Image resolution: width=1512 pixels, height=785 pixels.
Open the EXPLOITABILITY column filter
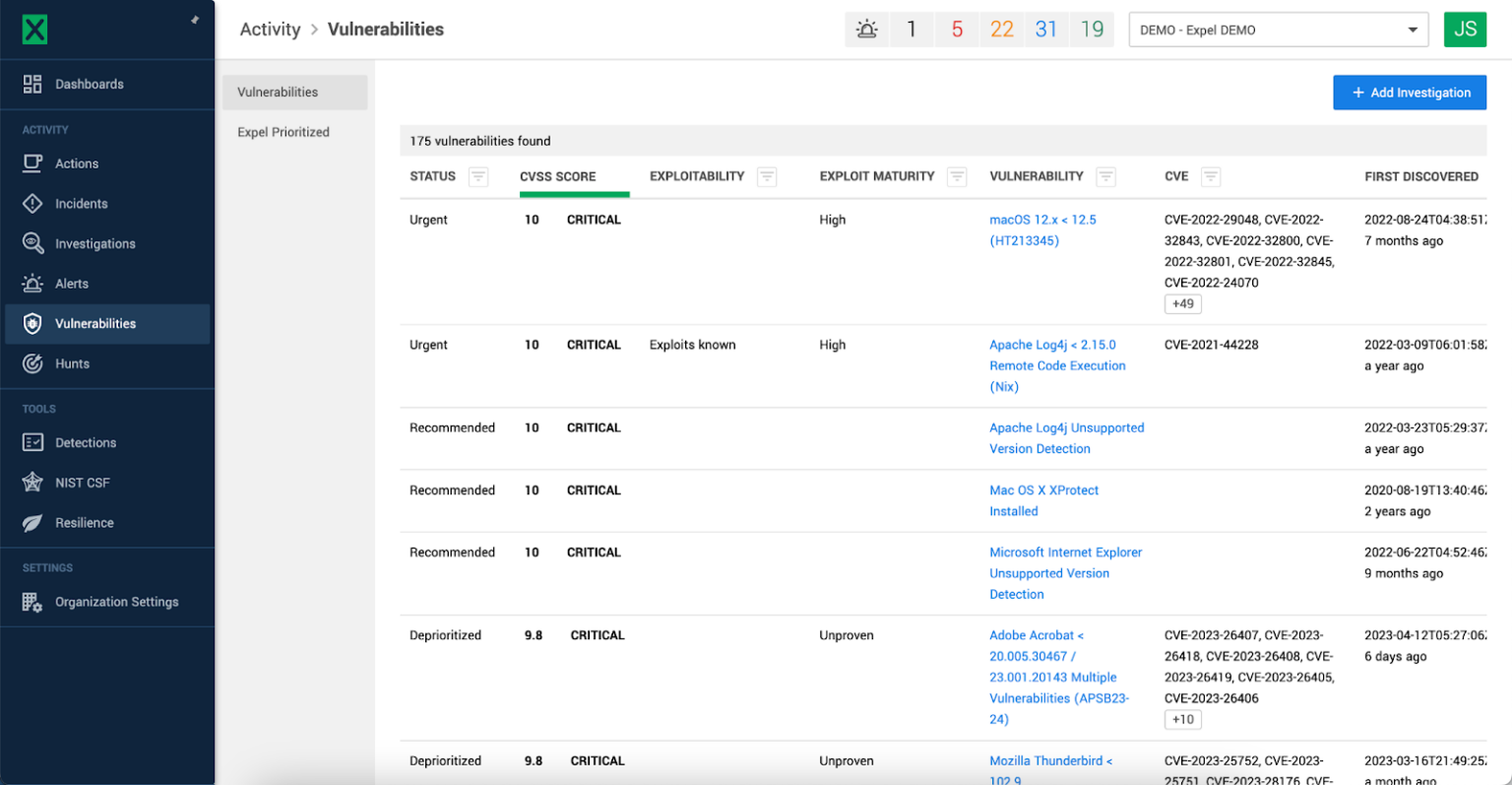(x=767, y=177)
